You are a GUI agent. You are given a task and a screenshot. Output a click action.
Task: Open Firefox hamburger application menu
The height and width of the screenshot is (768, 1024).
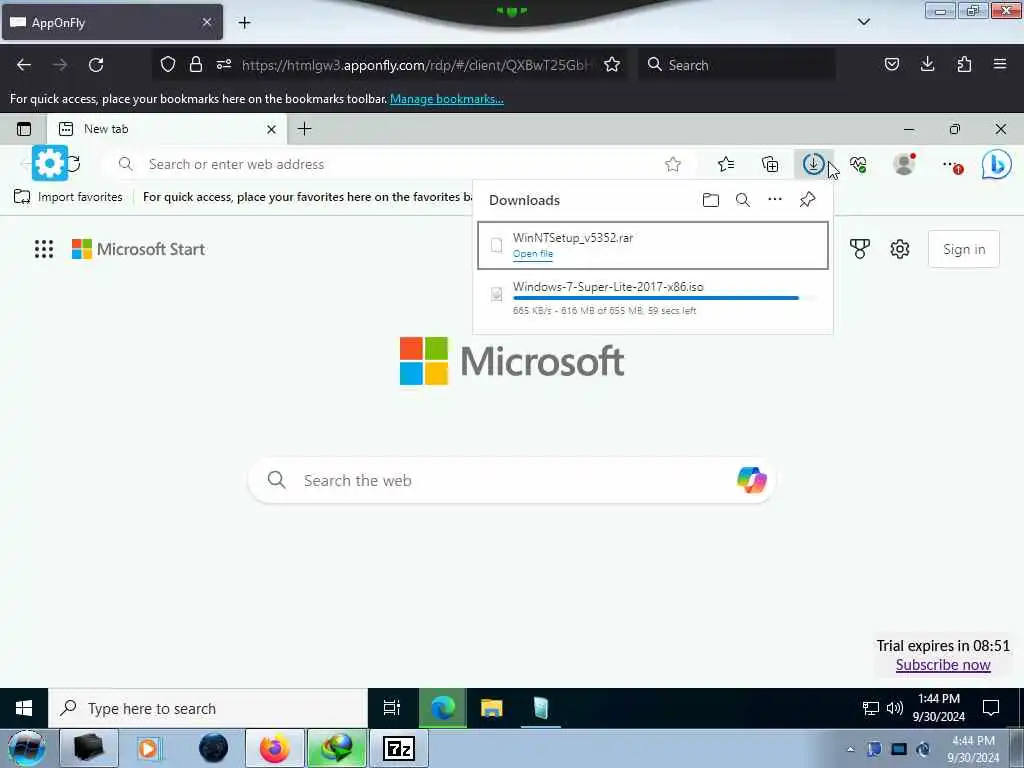coord(1000,64)
